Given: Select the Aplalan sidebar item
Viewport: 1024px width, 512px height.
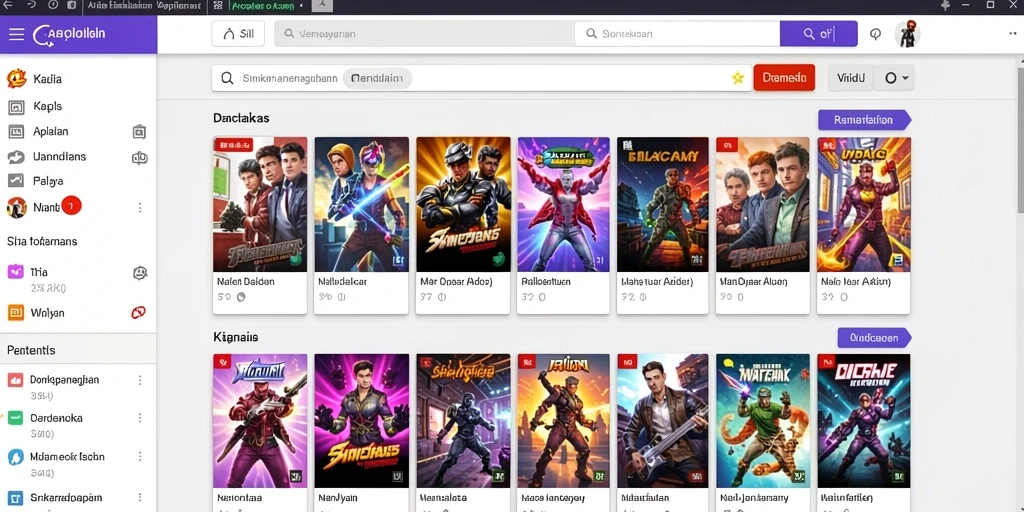Looking at the screenshot, I should click(x=50, y=131).
